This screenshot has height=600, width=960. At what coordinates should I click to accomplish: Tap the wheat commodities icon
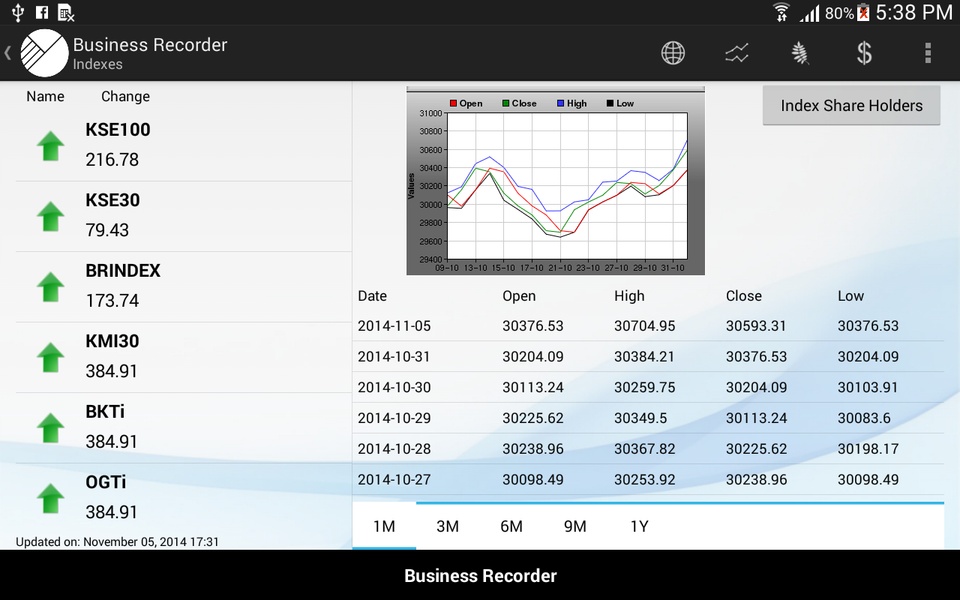tap(800, 53)
